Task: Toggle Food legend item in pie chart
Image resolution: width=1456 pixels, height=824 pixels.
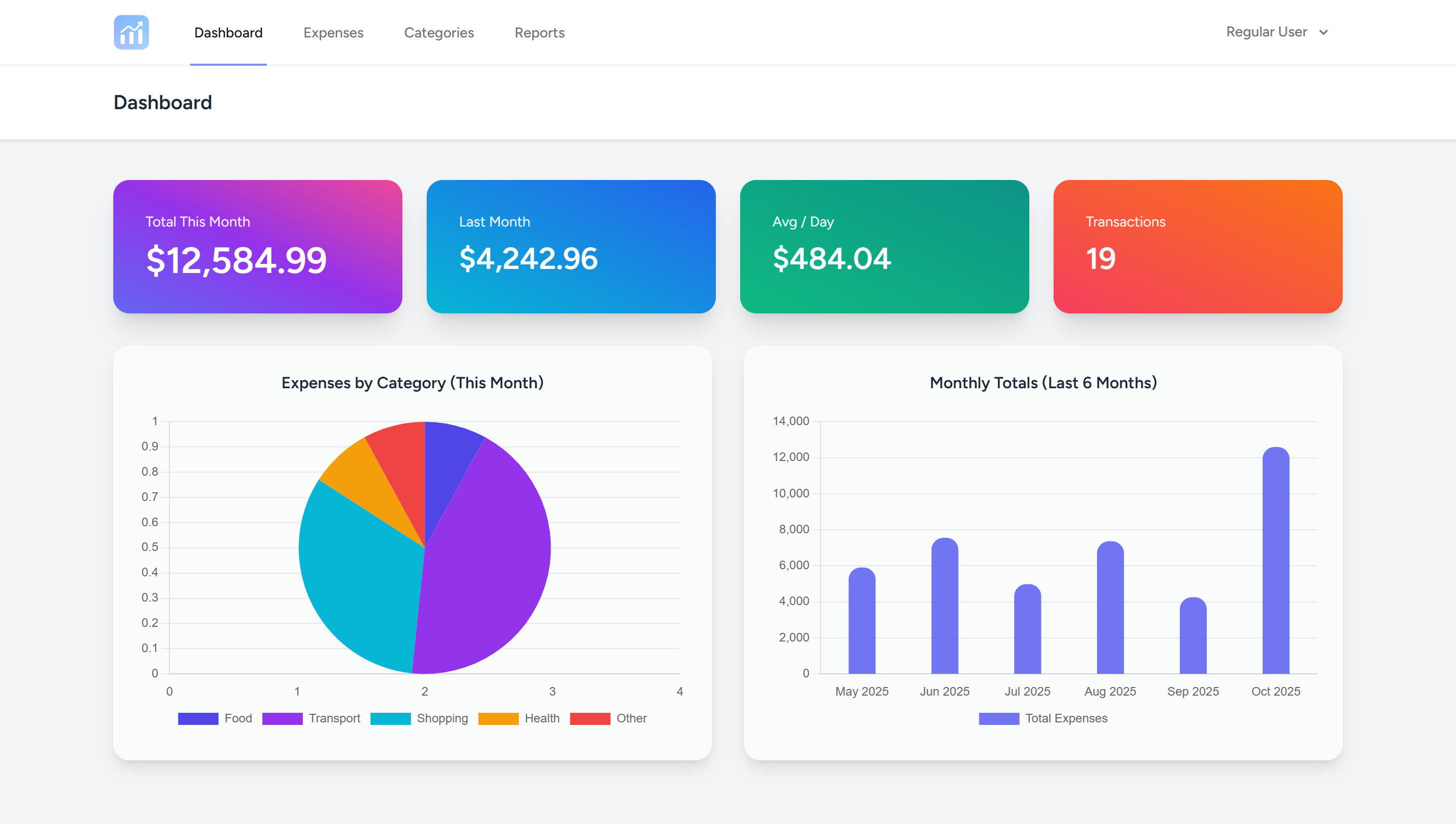Action: point(238,718)
